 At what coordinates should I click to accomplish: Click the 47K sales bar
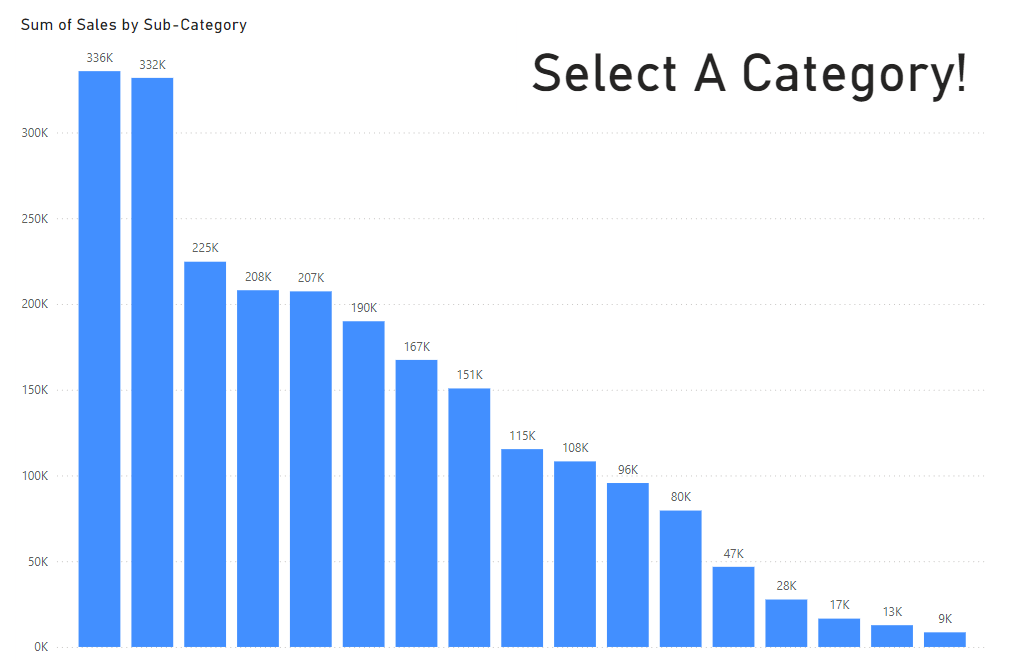pyautogui.click(x=734, y=606)
